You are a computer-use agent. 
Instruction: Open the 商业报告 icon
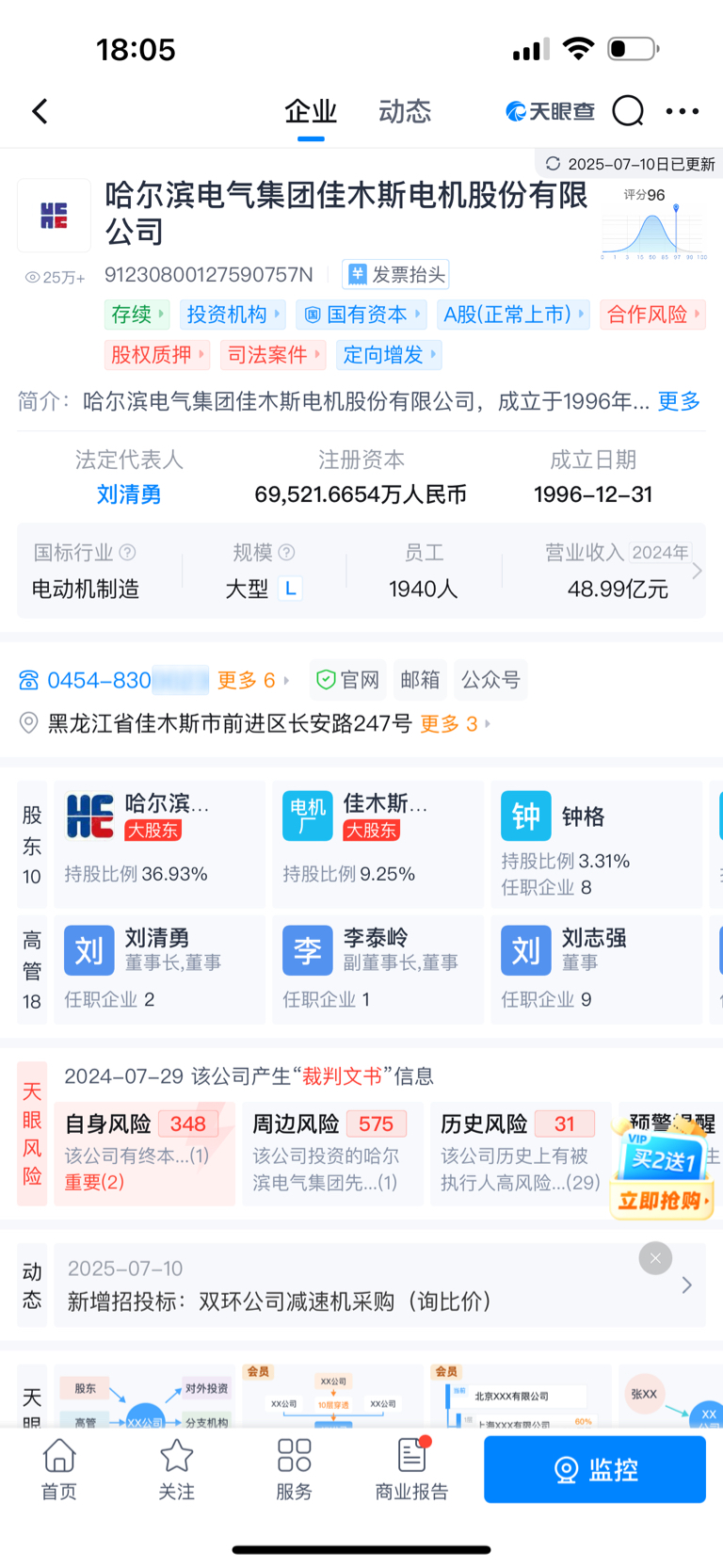(412, 1456)
